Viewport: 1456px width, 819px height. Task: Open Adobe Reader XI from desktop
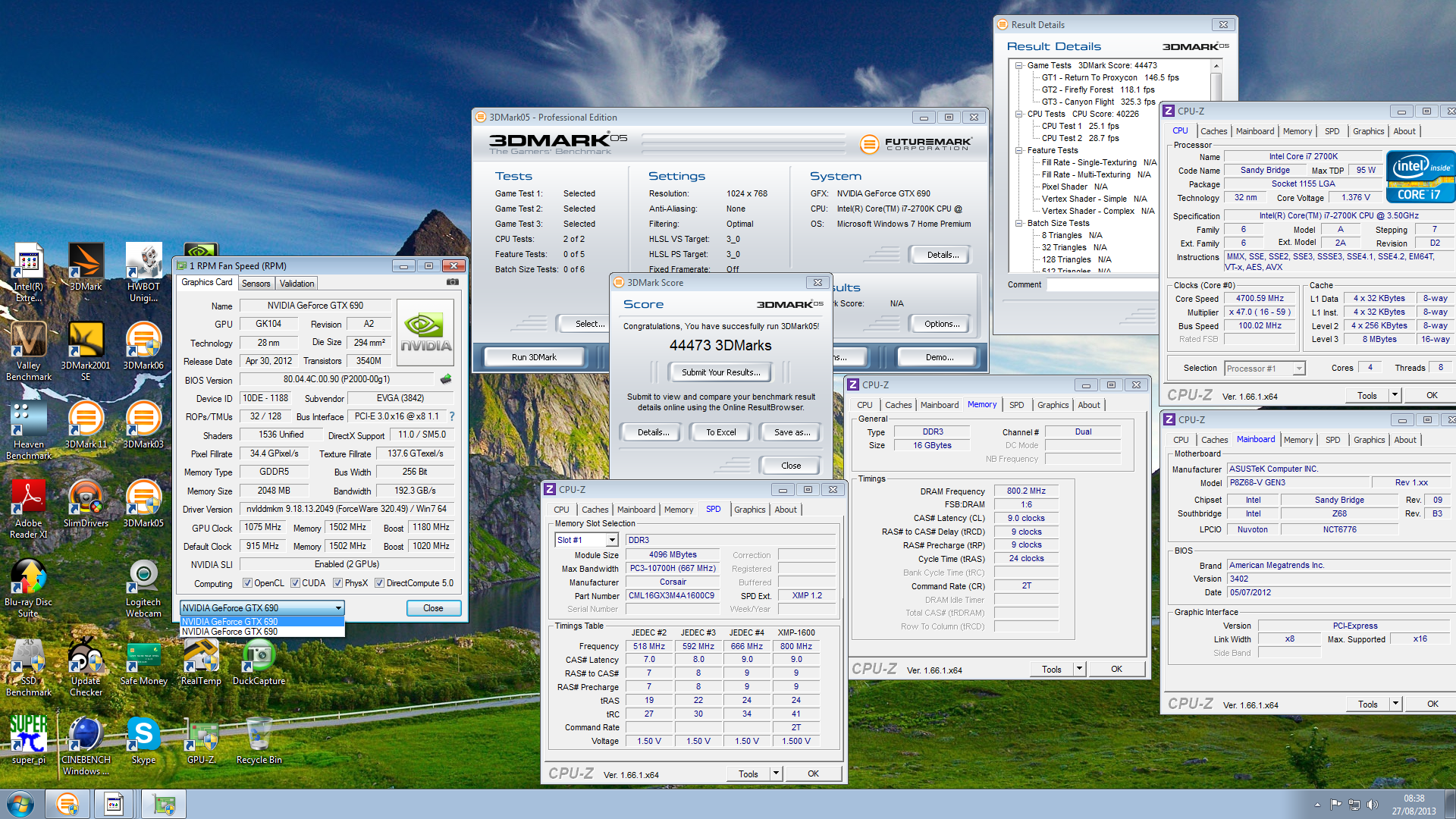pos(29,510)
